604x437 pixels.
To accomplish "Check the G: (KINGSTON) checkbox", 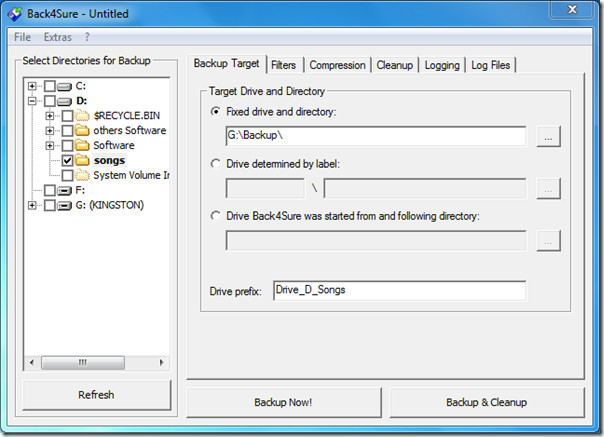I will (50, 205).
